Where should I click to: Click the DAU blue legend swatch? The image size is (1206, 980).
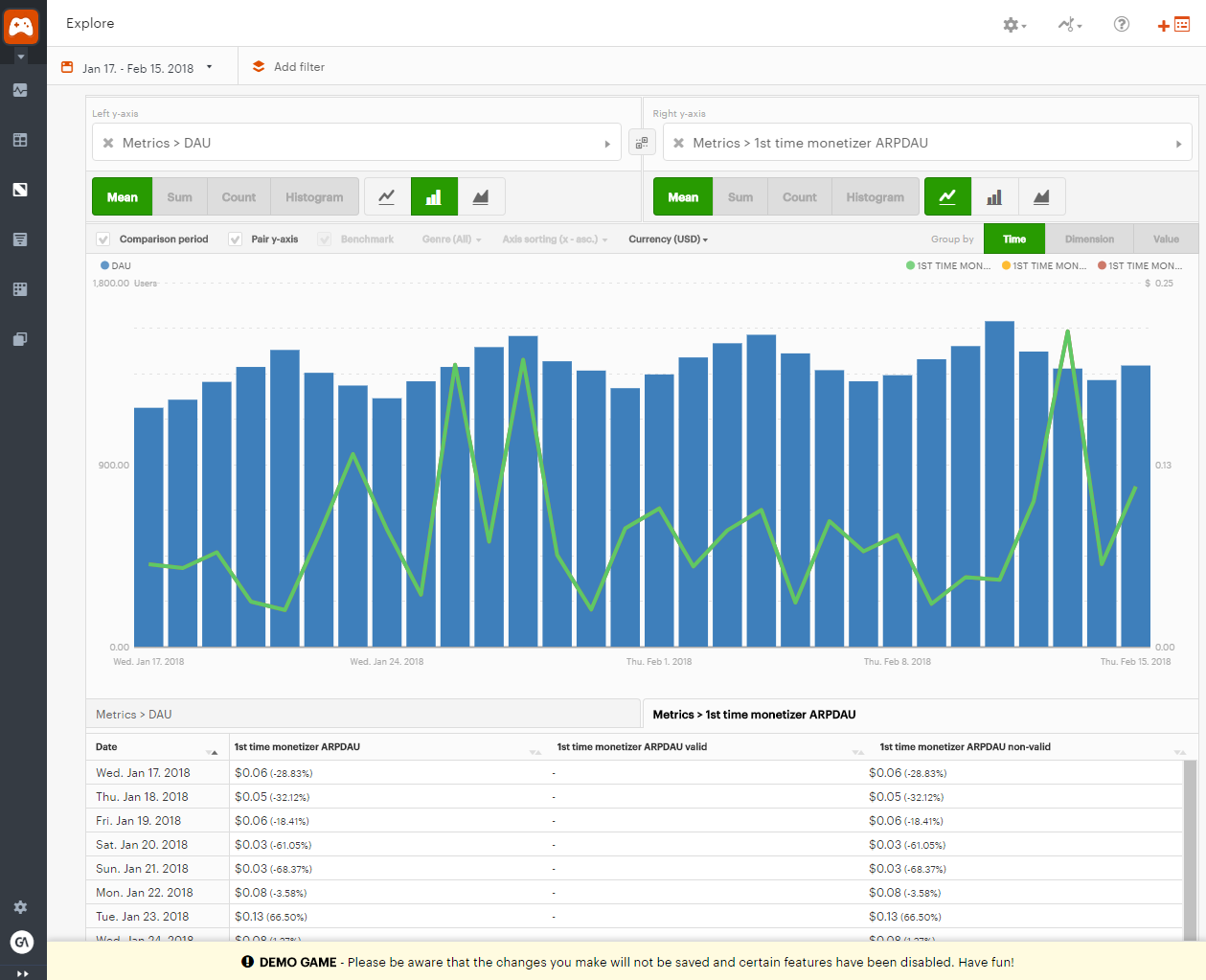click(105, 266)
